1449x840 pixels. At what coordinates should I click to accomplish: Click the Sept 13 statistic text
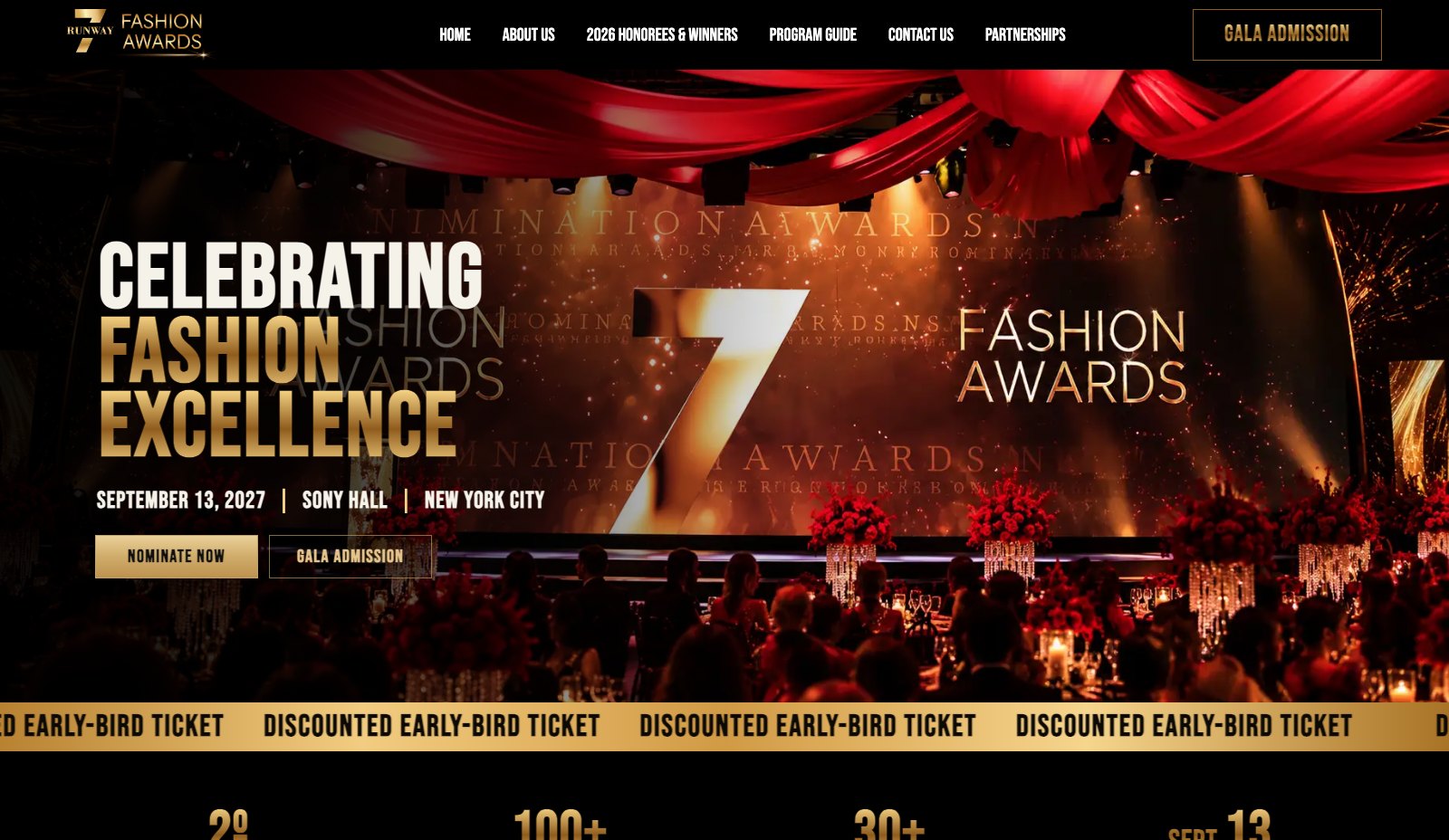pos(1219,826)
